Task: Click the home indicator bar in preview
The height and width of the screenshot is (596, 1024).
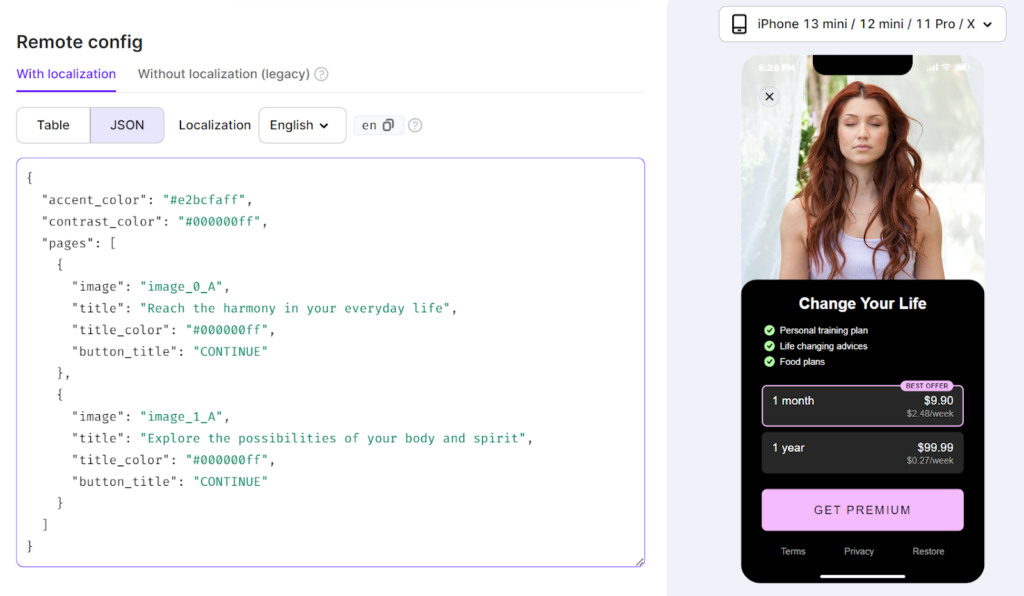Action: point(862,576)
